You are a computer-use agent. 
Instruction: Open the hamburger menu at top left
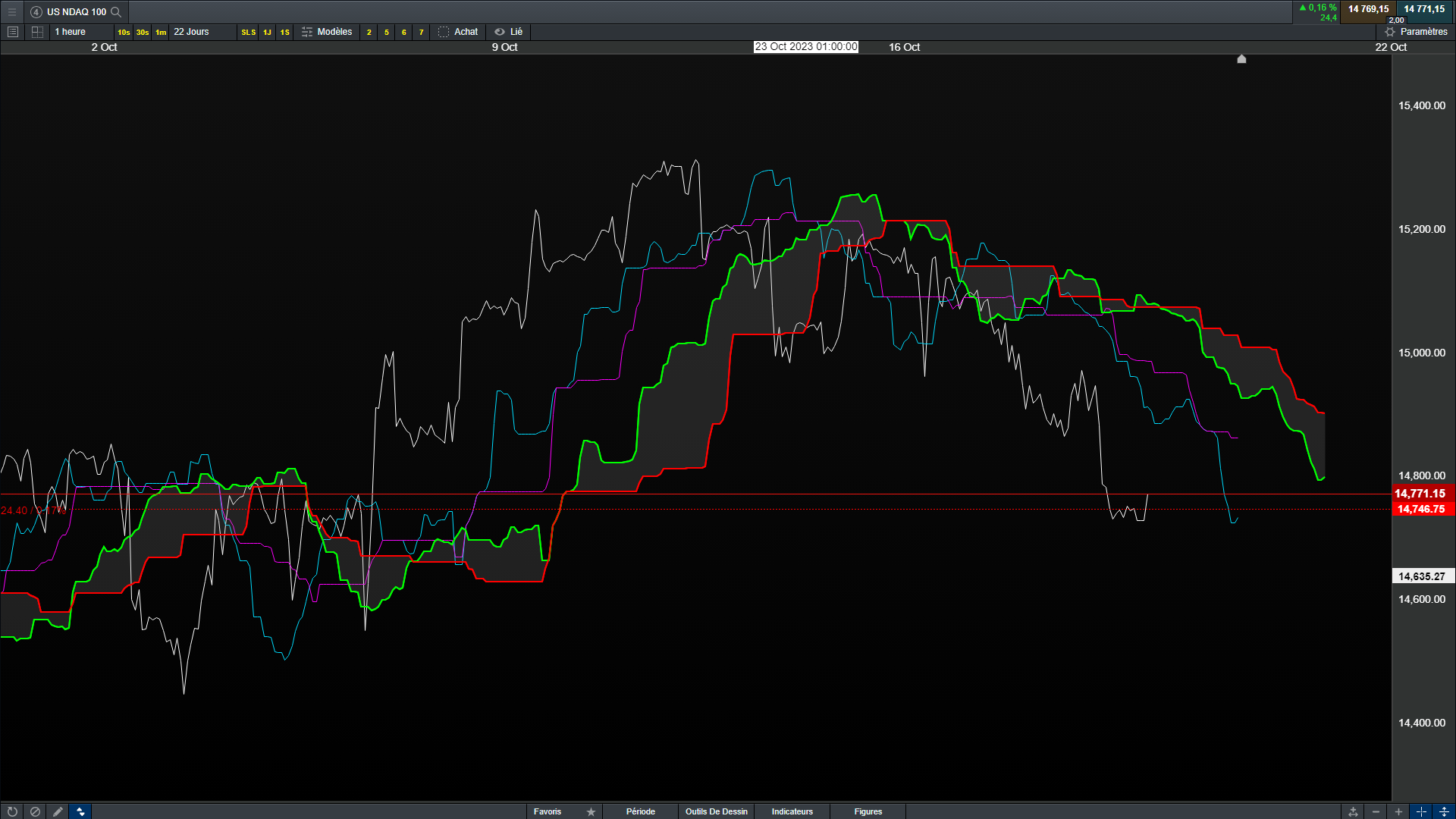click(12, 12)
